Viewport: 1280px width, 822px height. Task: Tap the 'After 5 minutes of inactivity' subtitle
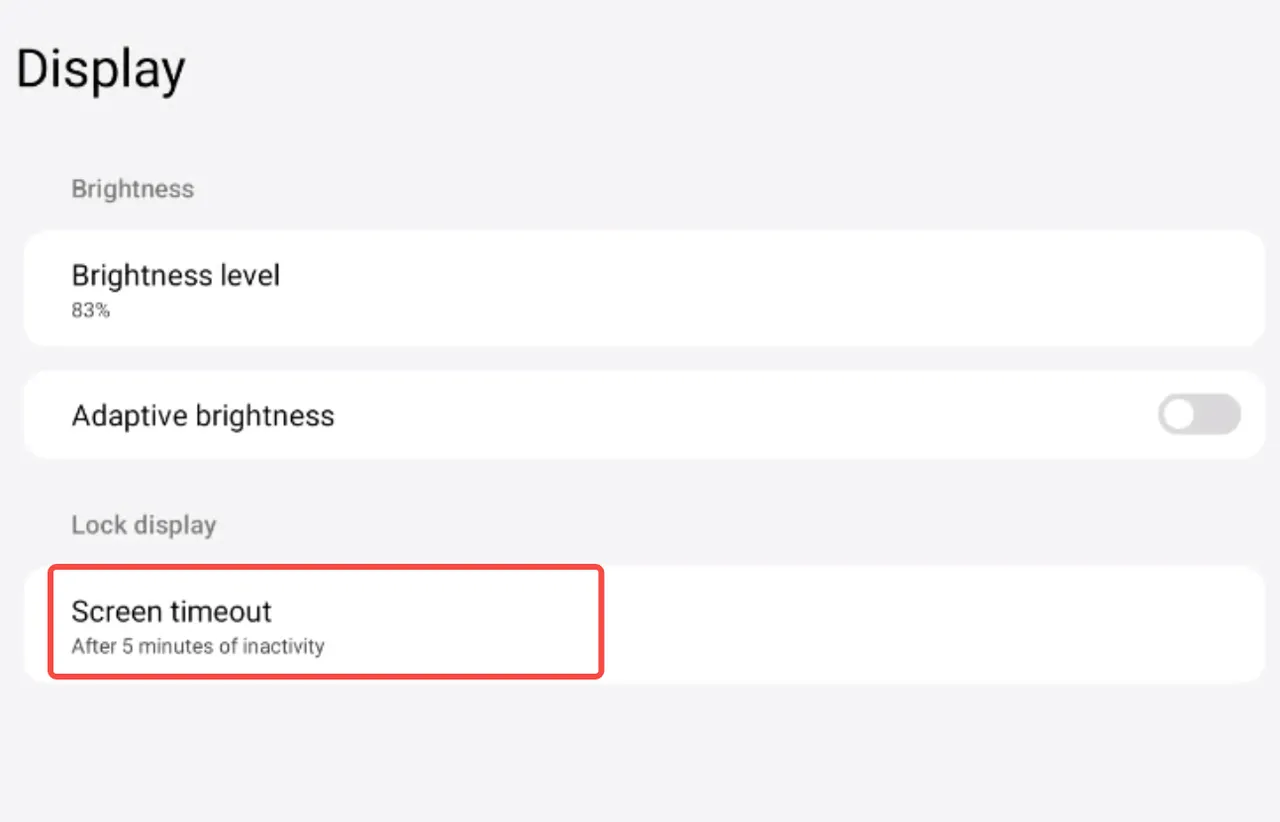pos(197,646)
